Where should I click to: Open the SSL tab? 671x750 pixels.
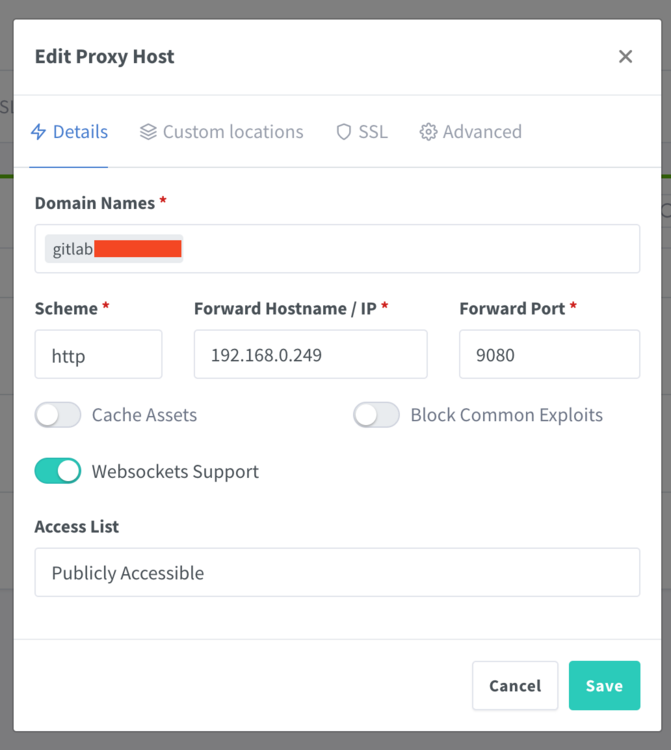[362, 132]
